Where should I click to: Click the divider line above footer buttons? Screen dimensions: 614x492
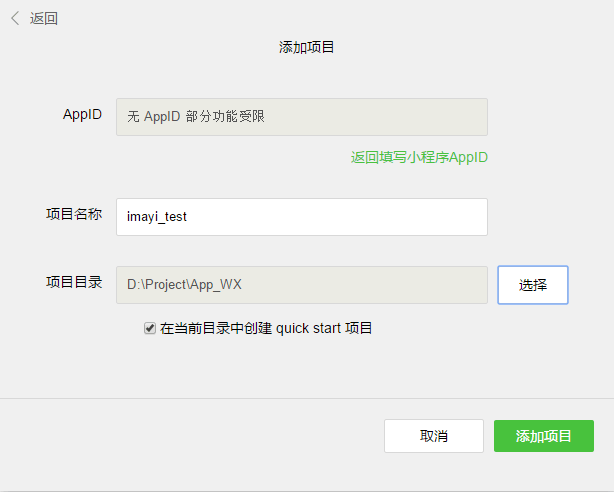tap(307, 398)
